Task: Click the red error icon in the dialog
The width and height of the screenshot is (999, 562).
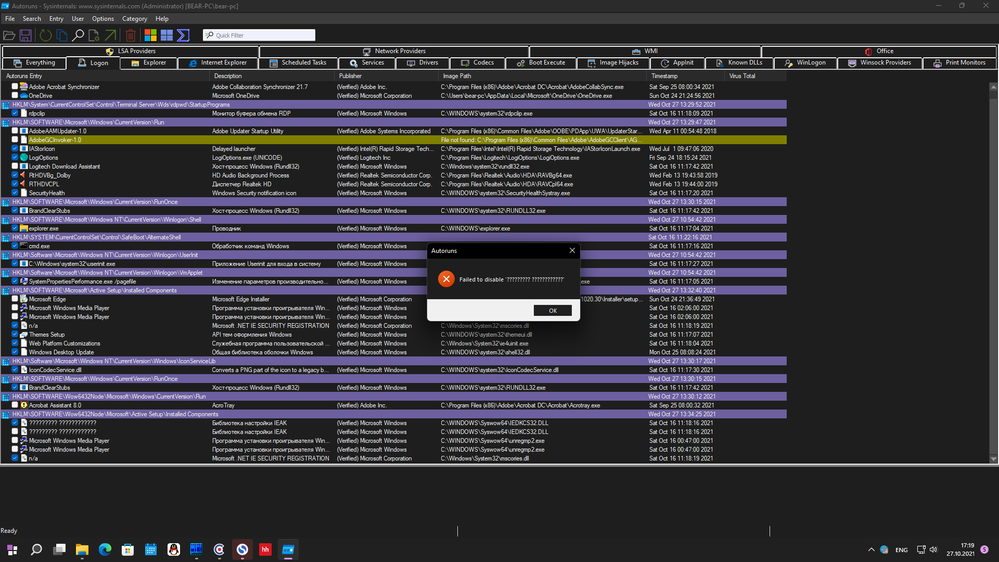Action: pyautogui.click(x=446, y=279)
